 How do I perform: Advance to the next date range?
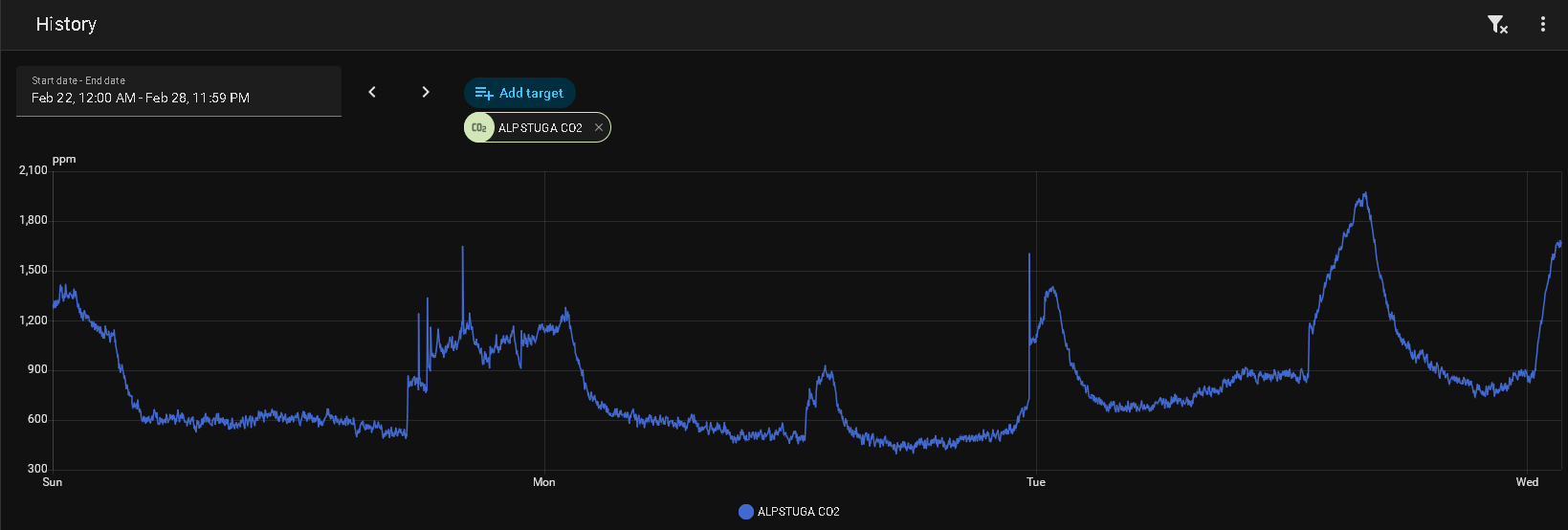[x=426, y=92]
